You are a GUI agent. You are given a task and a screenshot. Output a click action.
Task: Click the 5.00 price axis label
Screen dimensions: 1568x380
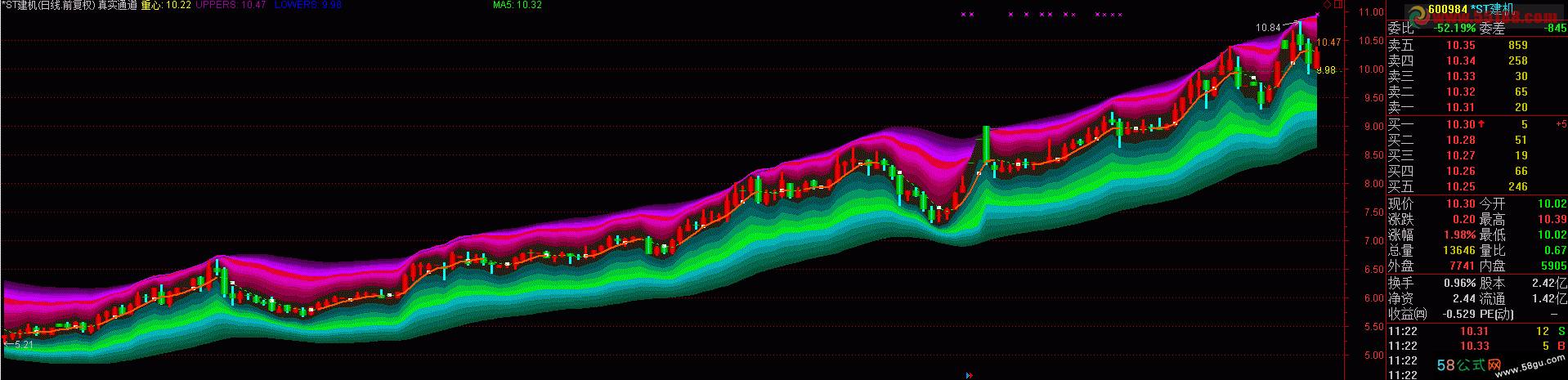1374,355
